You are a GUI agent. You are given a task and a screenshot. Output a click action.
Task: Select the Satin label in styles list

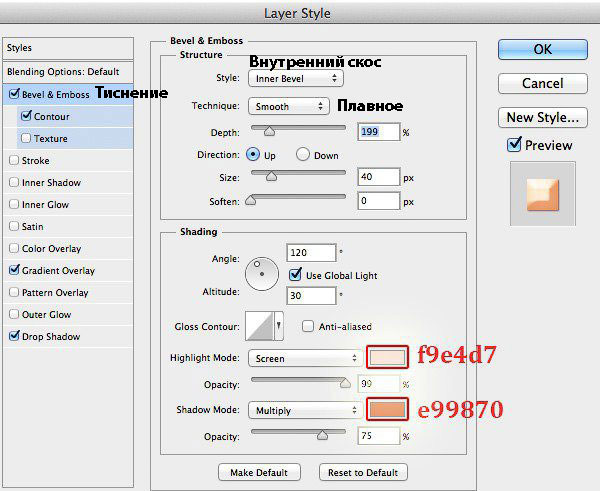(33, 227)
